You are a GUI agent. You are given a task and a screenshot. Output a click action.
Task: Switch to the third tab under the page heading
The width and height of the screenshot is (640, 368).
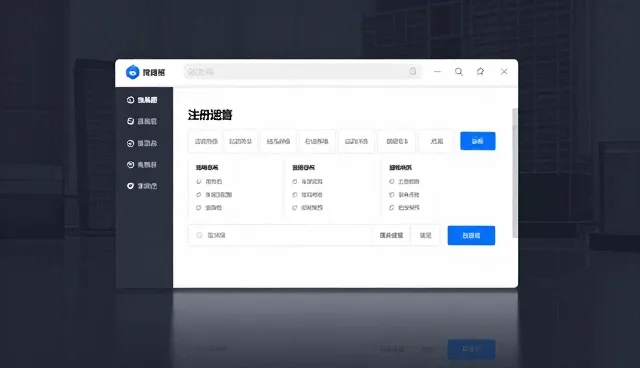tap(278, 141)
